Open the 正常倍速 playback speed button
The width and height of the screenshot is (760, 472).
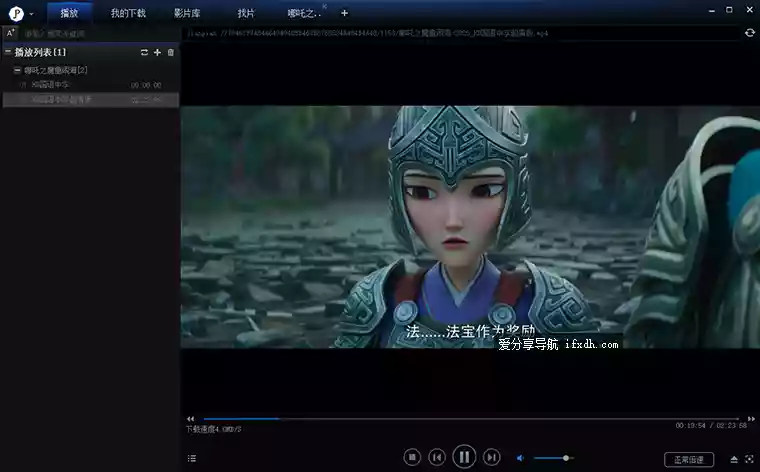tap(689, 459)
